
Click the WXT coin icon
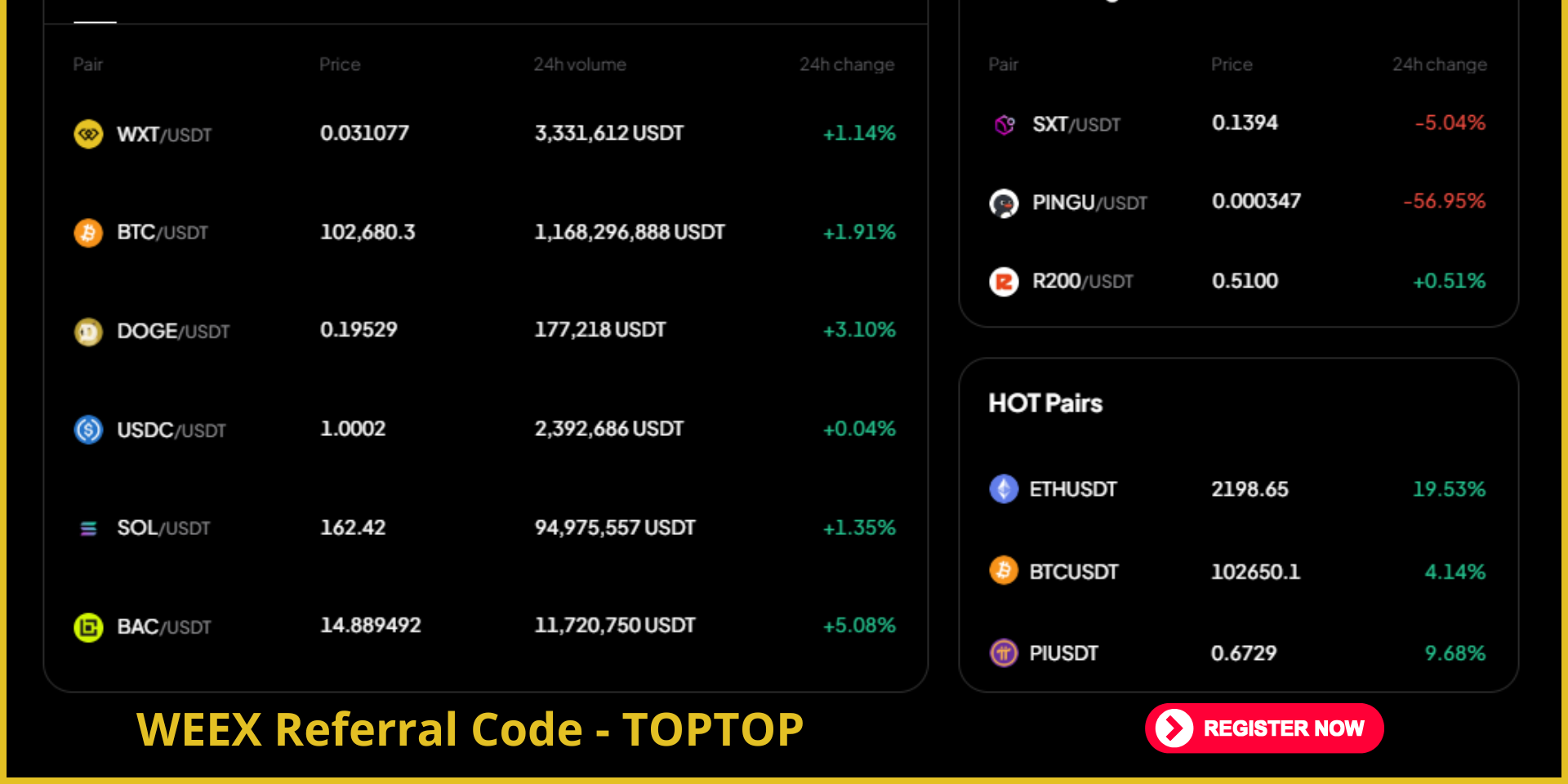pos(88,134)
